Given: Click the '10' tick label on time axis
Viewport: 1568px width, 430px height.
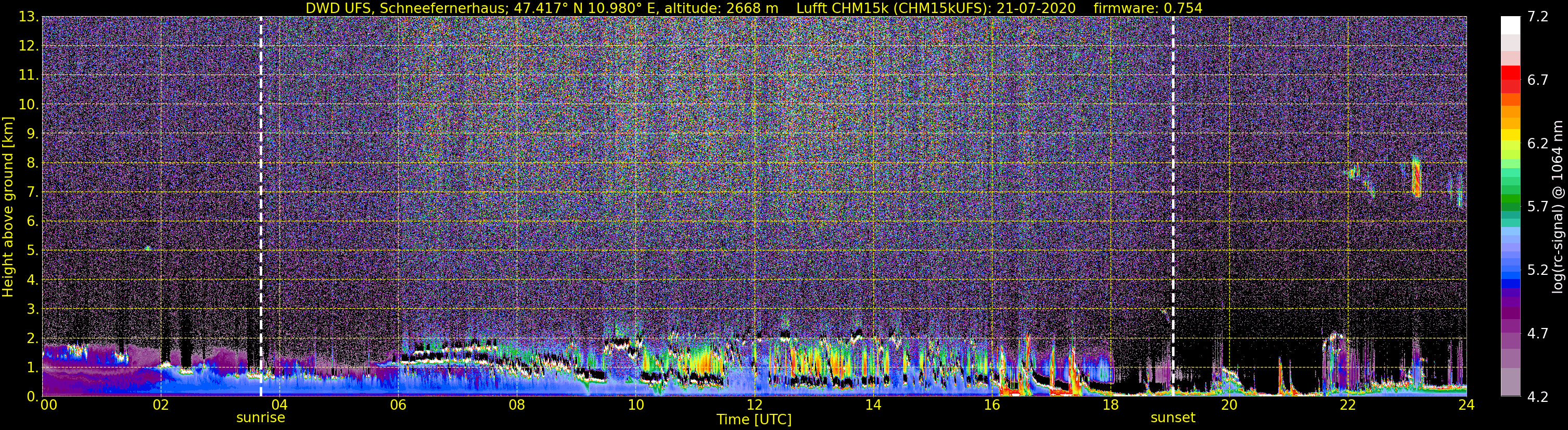Looking at the screenshot, I should click(x=635, y=405).
